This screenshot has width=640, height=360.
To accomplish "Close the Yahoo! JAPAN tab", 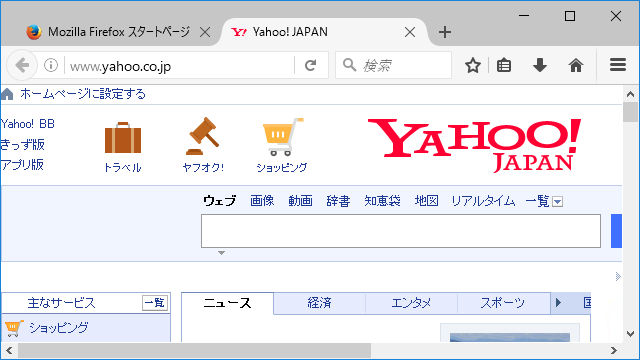I will coord(410,32).
